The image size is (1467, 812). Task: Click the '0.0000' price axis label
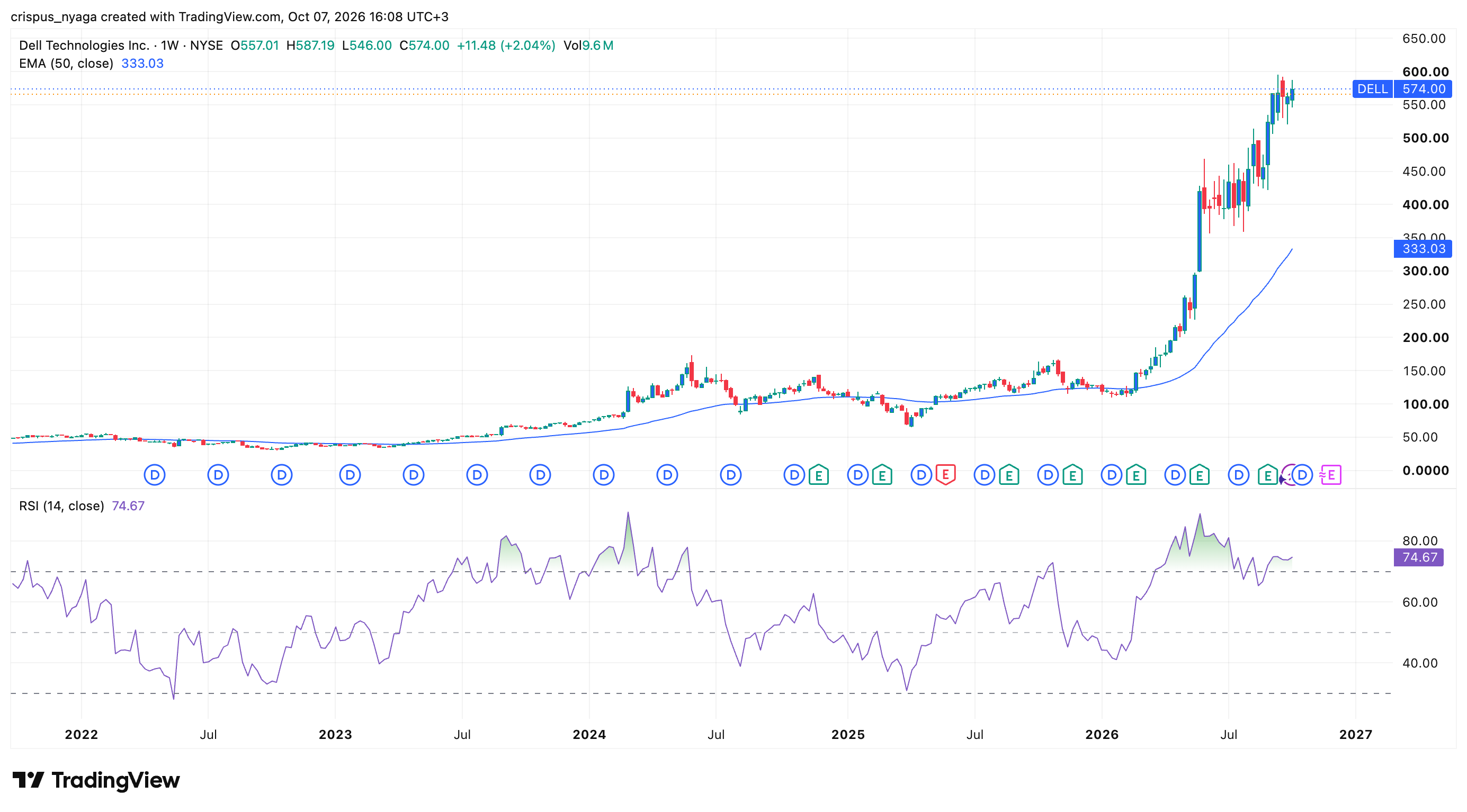[x=1426, y=471]
